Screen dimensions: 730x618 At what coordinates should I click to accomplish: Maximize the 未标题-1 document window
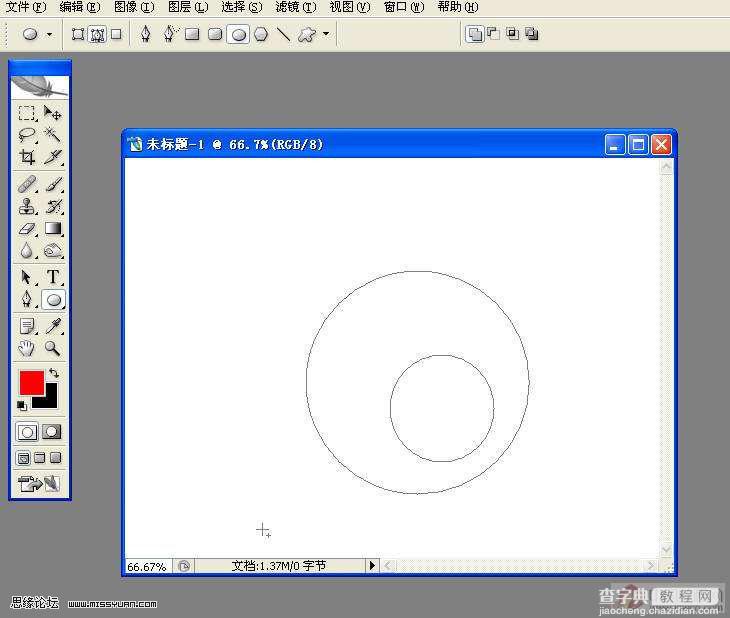coord(638,145)
